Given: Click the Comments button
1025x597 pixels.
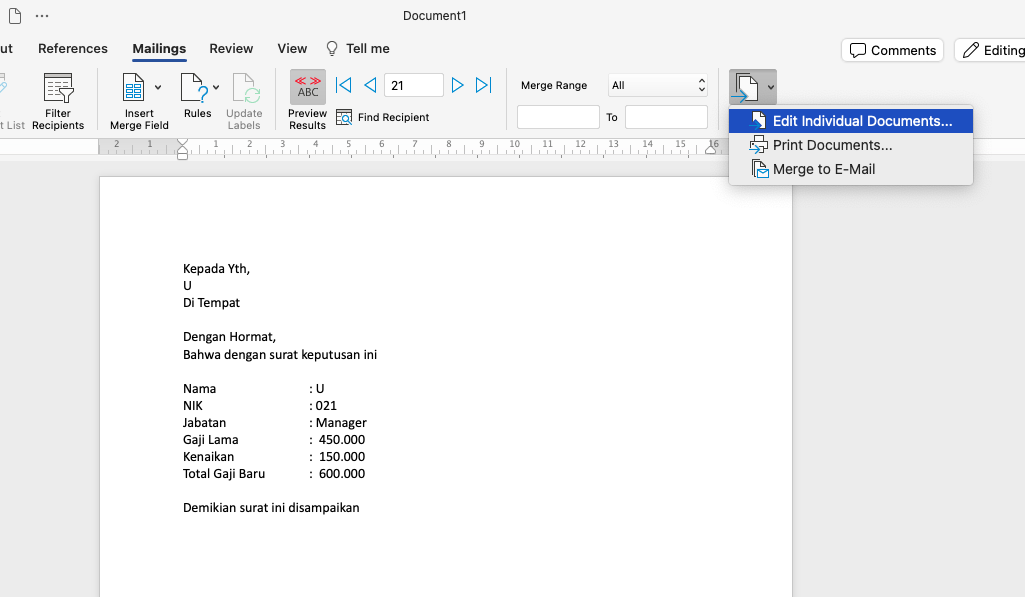Looking at the screenshot, I should [893, 50].
